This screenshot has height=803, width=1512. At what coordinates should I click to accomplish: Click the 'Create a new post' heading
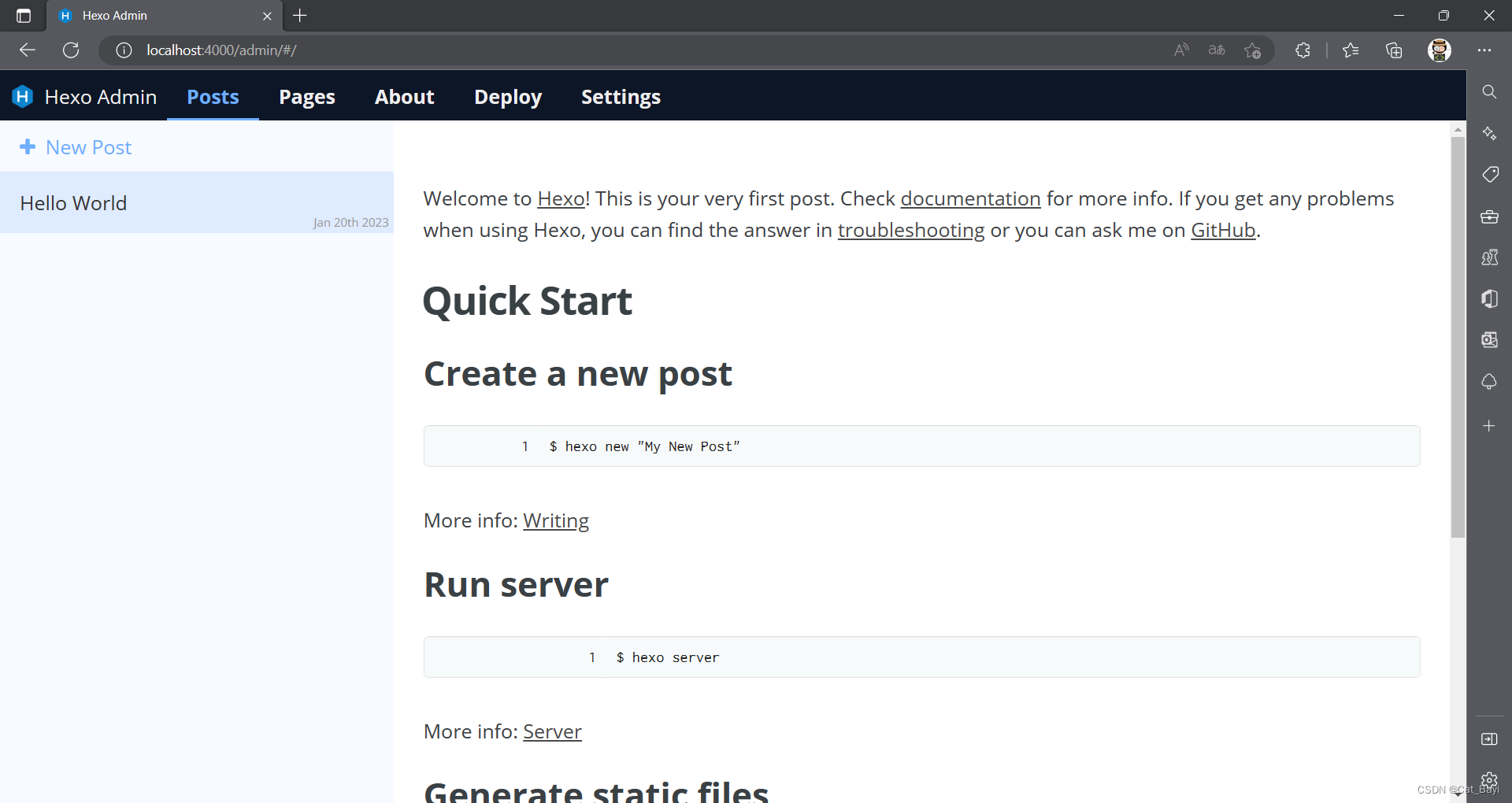[578, 373]
